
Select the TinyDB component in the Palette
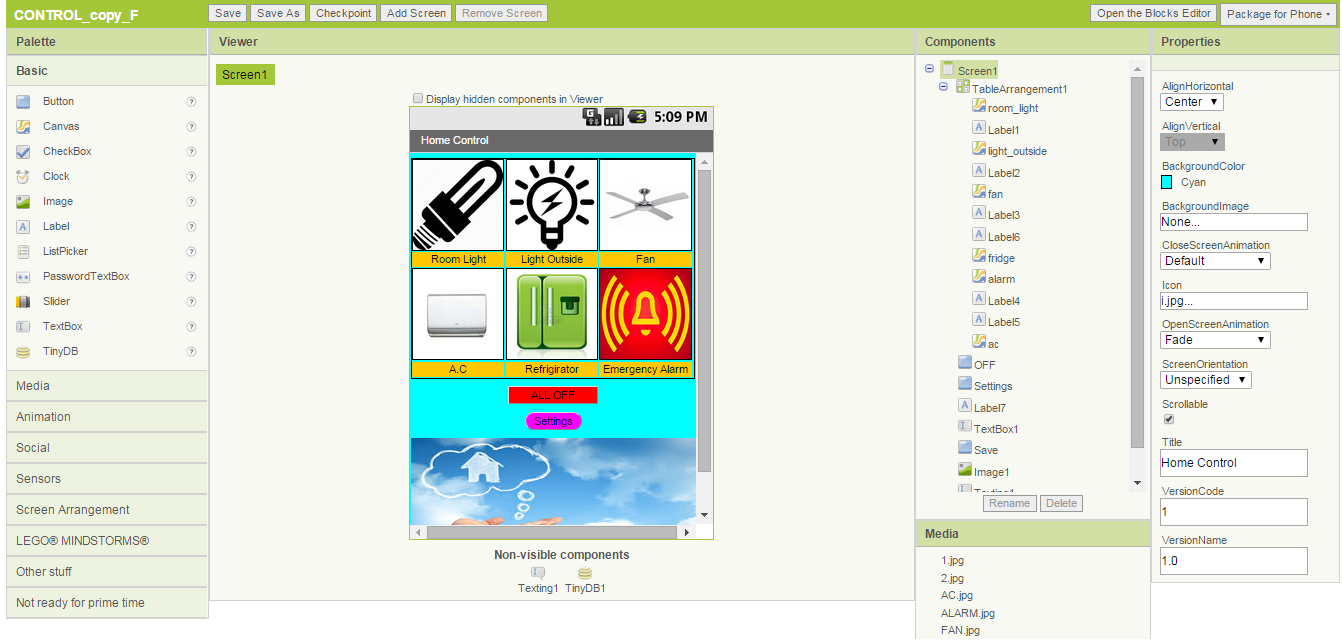coord(60,351)
